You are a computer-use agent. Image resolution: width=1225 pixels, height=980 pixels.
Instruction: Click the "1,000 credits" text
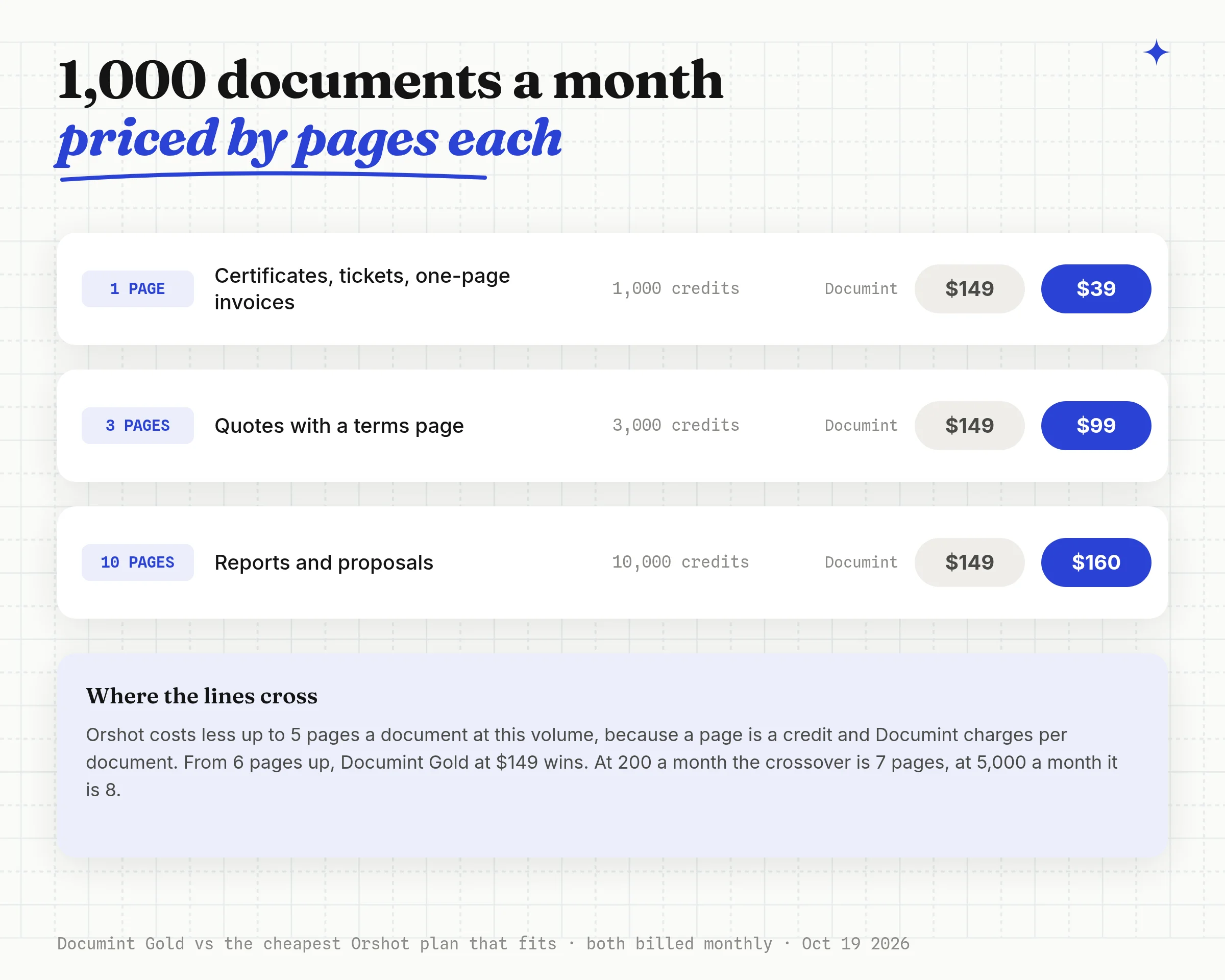tap(676, 288)
